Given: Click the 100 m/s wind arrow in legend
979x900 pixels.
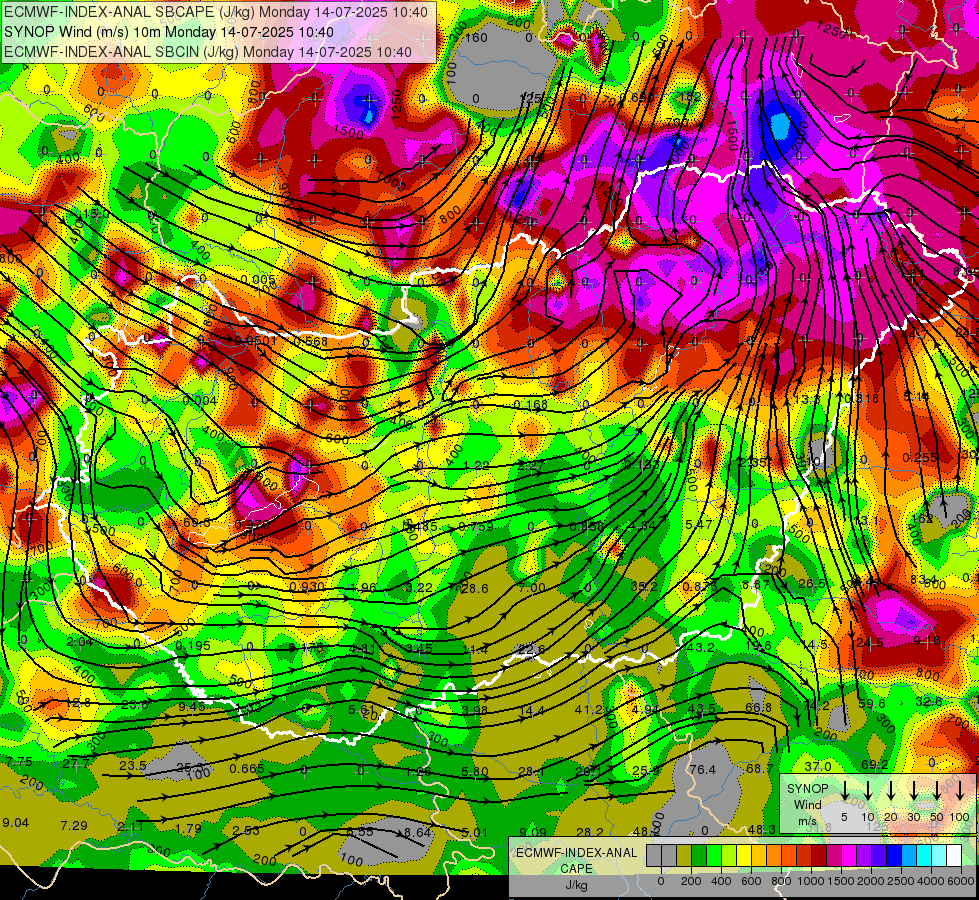Looking at the screenshot, I should [x=960, y=791].
